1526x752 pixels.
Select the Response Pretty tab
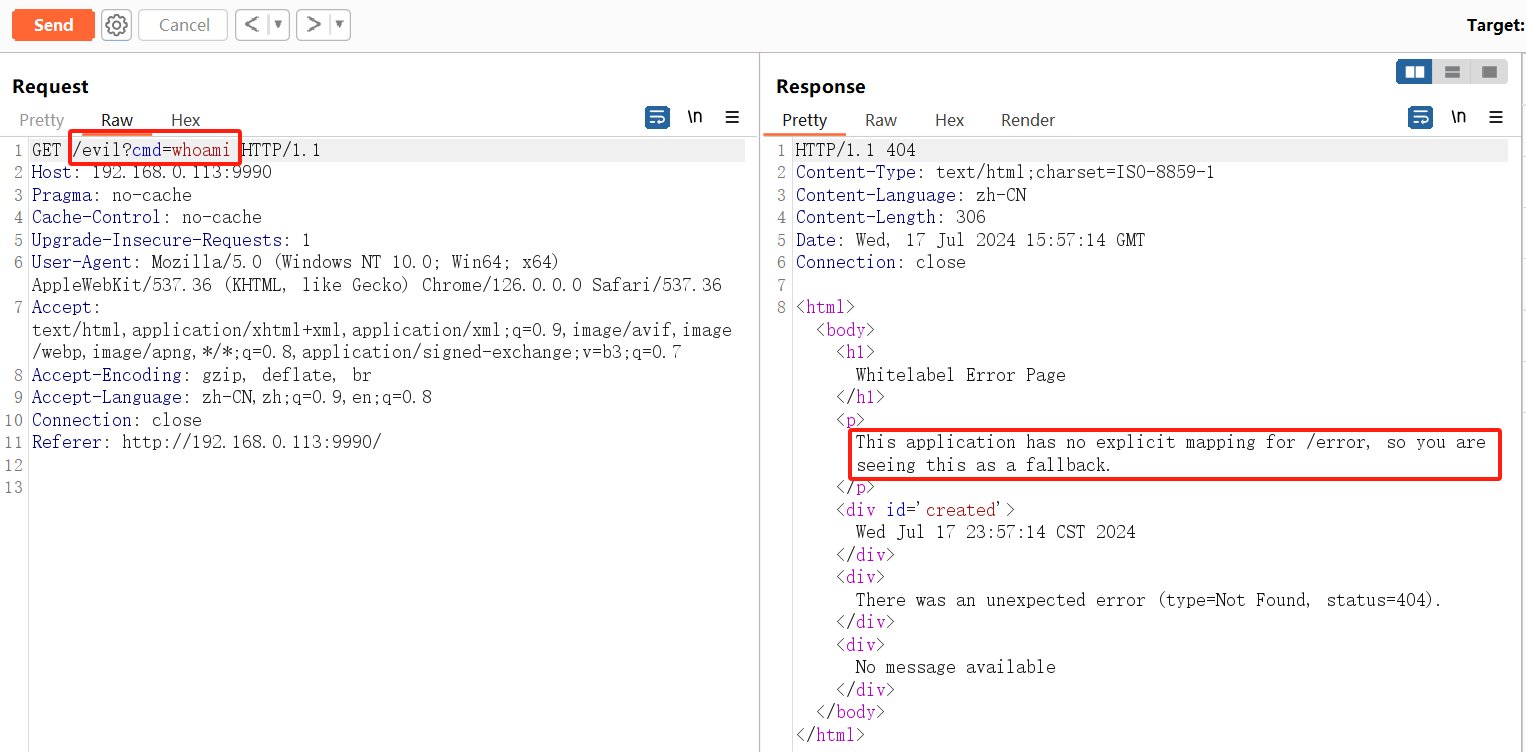tap(805, 120)
